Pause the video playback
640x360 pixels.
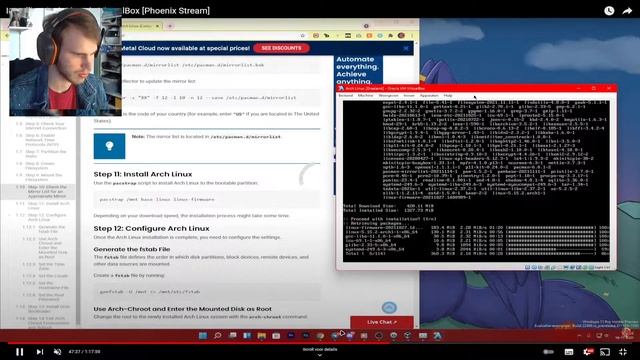19,351
